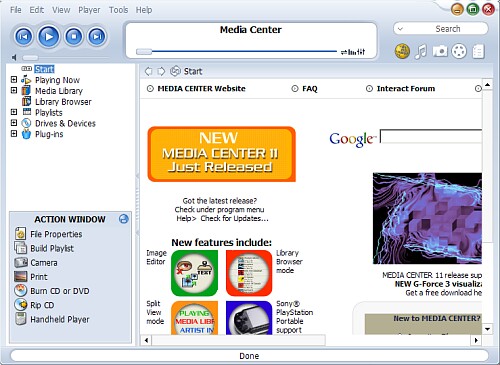Open the Tools menu
500x365 pixels.
[x=118, y=10]
